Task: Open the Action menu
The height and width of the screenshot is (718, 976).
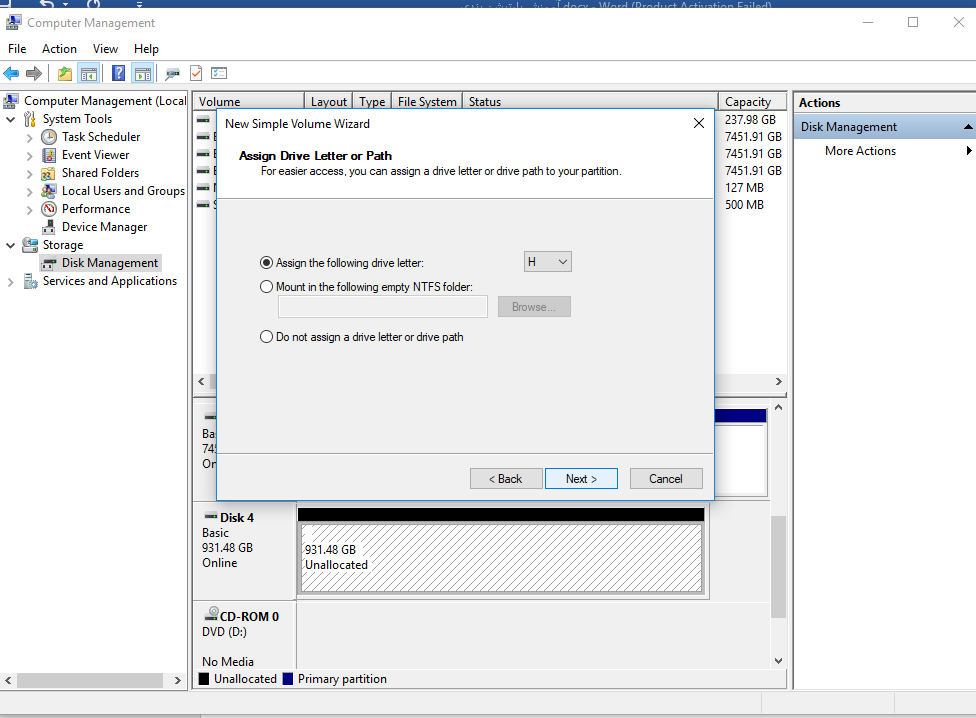Action: point(59,48)
